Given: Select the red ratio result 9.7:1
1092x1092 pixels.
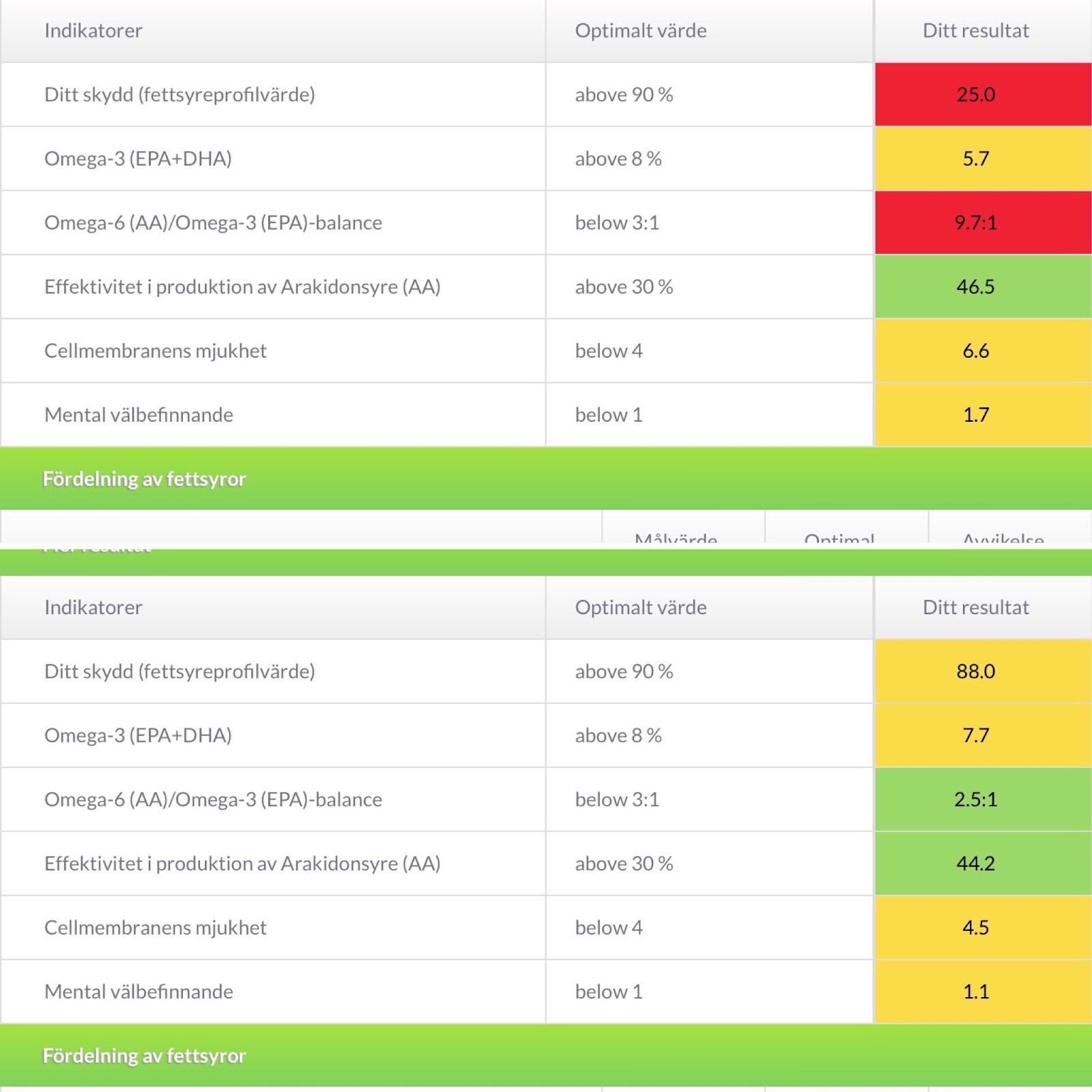Looking at the screenshot, I should pyautogui.click(x=983, y=222).
